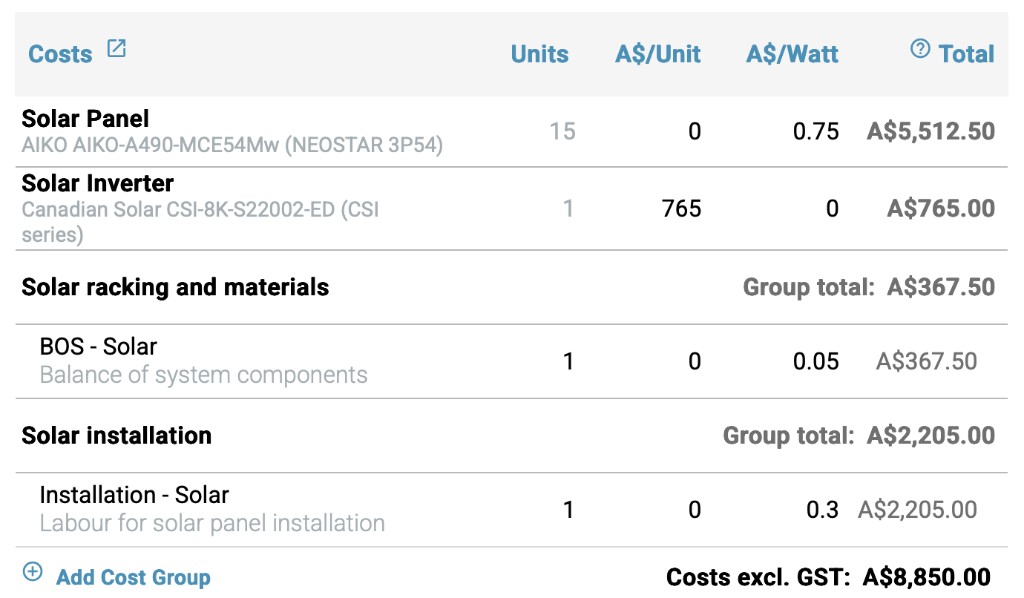Click Labour for solar panel installation description
The width and height of the screenshot is (1024, 598).
click(212, 524)
